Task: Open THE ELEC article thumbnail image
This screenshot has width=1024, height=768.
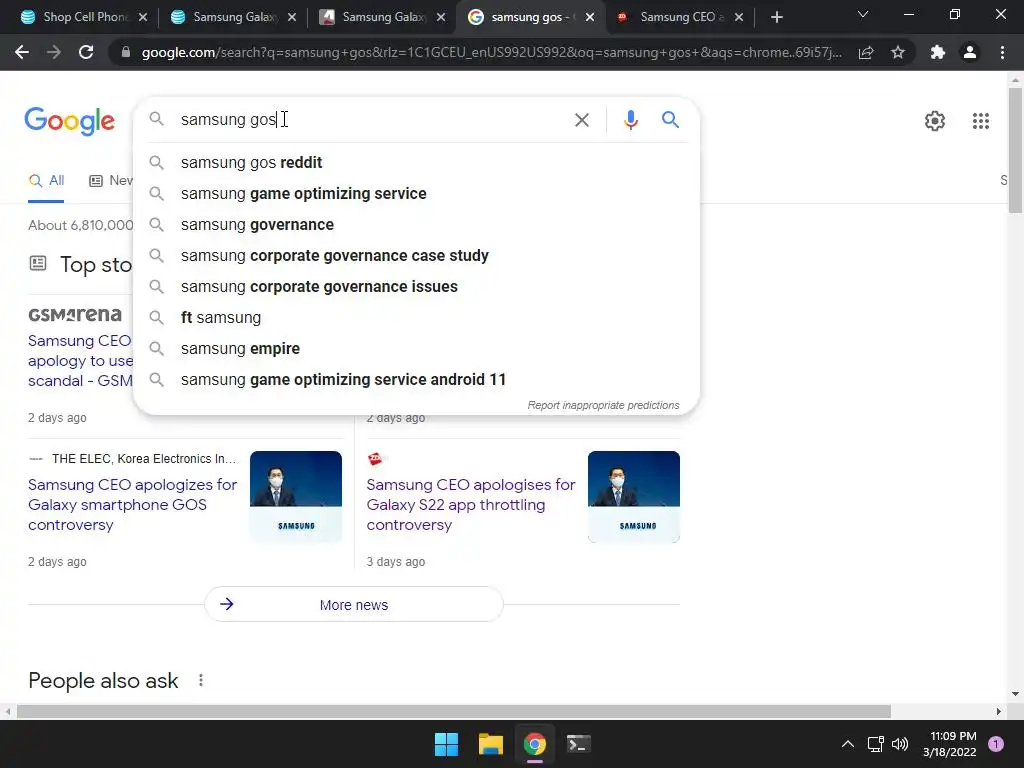Action: point(296,496)
